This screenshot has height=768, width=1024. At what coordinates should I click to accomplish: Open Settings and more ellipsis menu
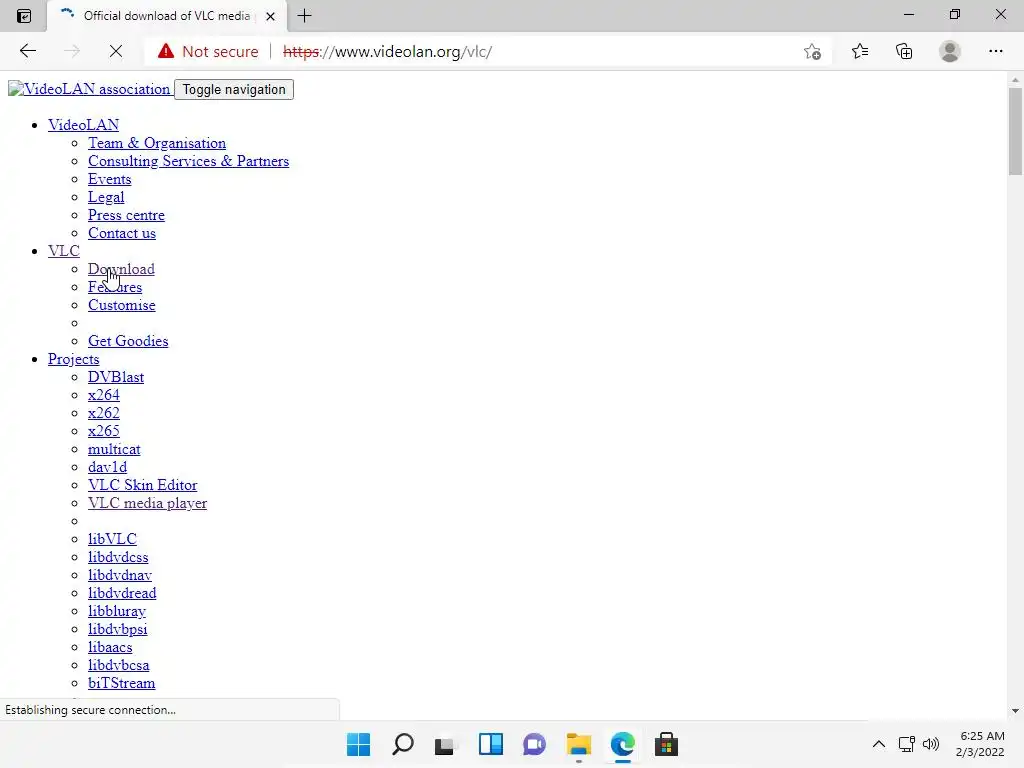coord(995,51)
